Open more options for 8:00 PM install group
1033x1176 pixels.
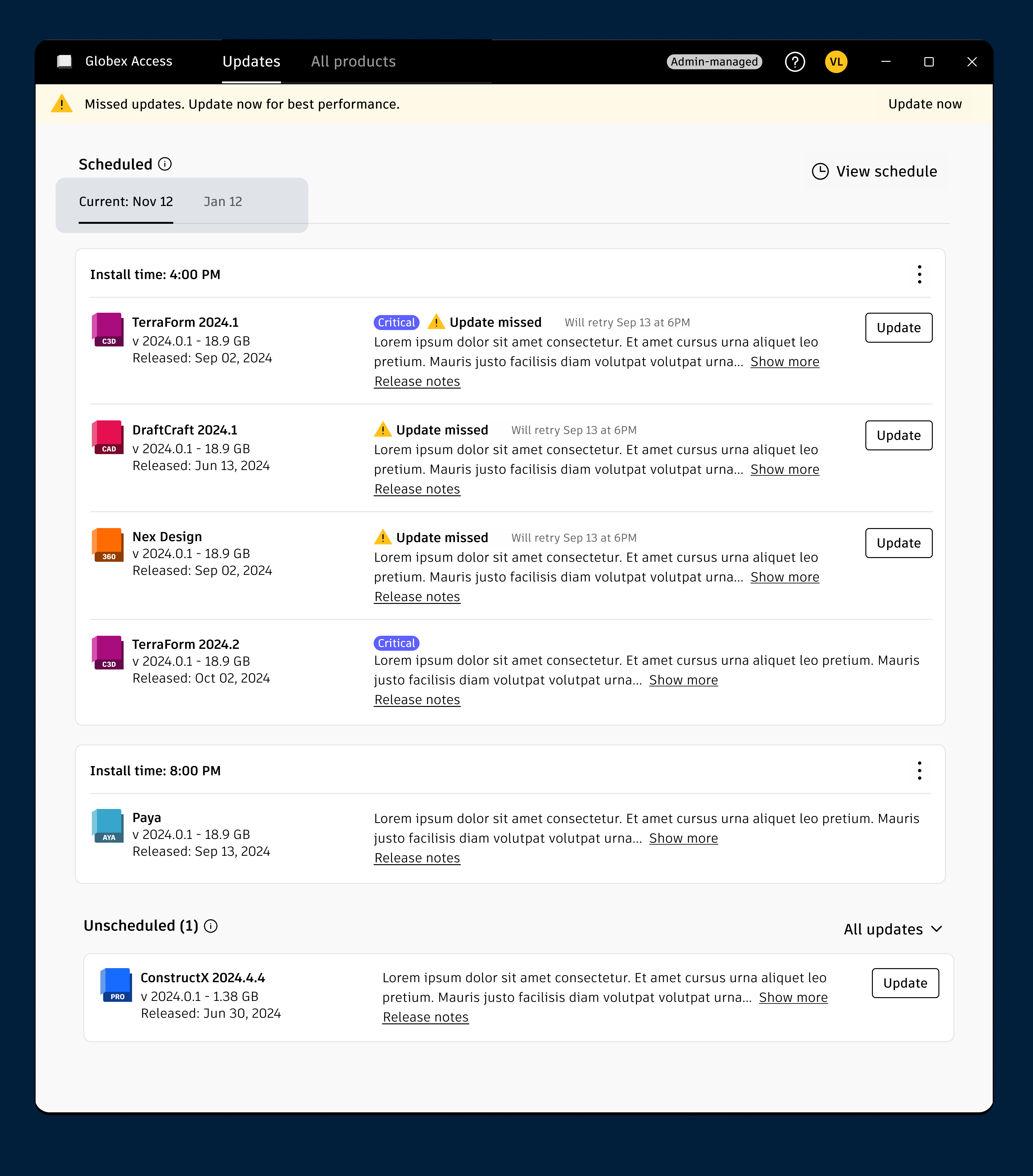coord(920,770)
